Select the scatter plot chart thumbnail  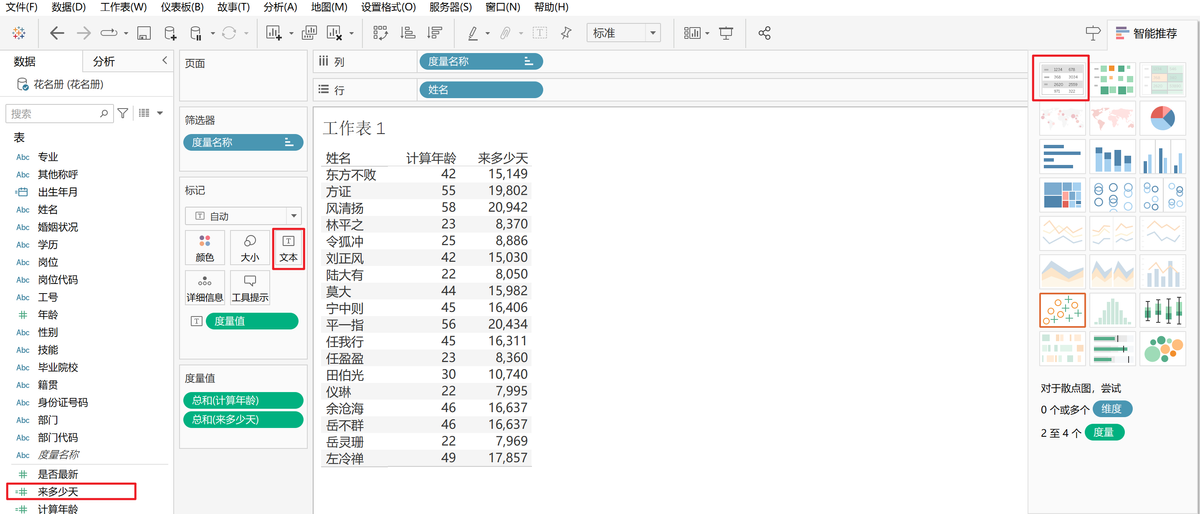tap(1063, 310)
